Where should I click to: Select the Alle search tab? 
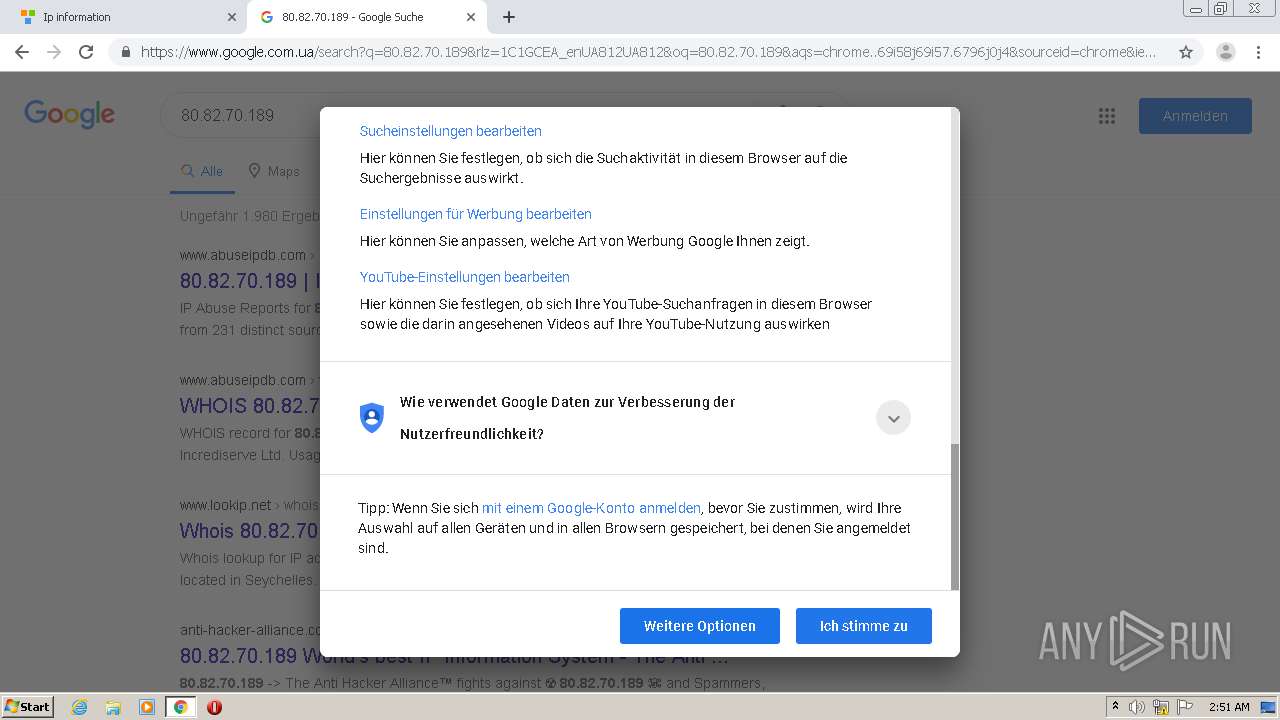pos(202,171)
